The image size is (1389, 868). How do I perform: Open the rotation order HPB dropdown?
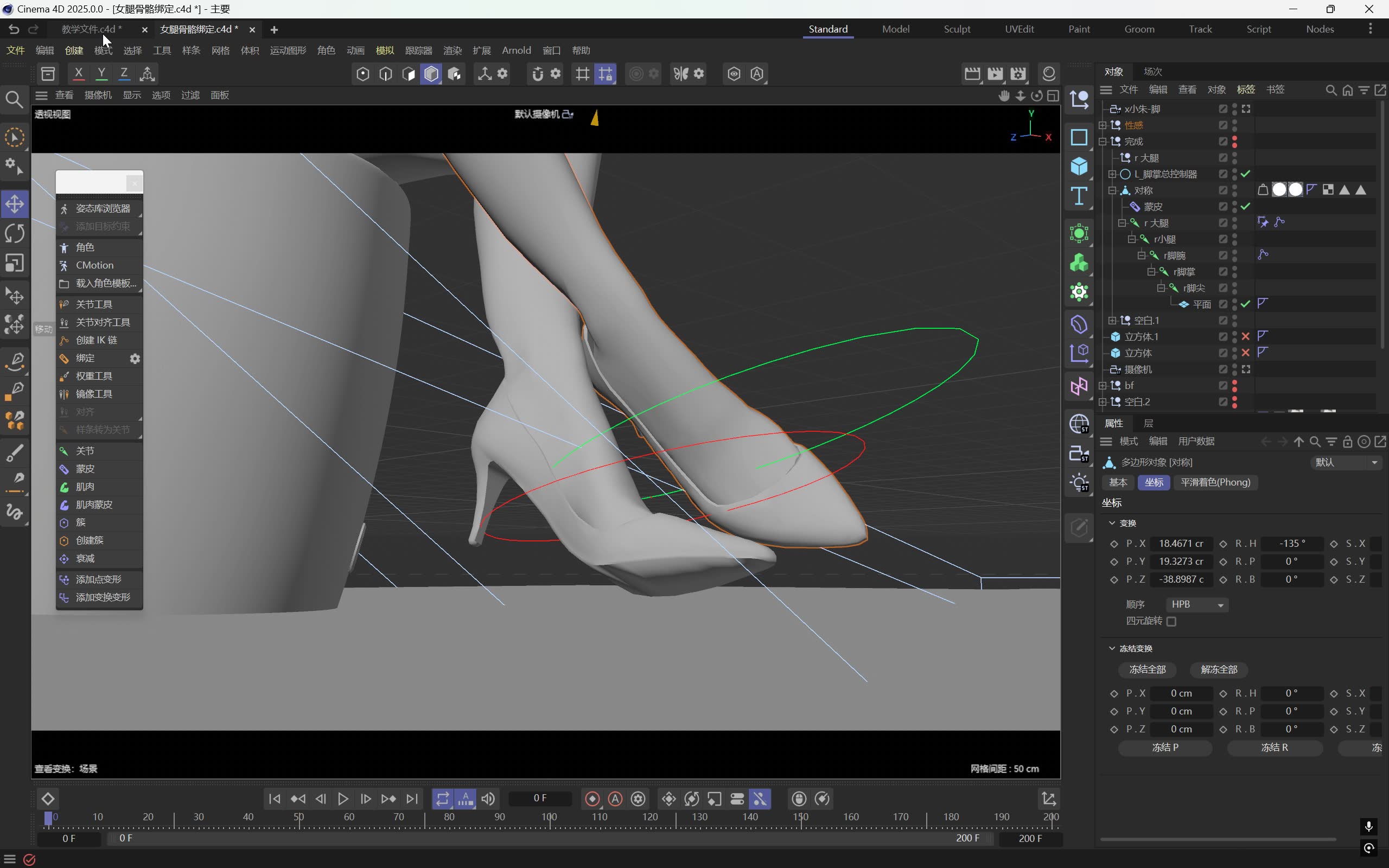pos(1197,604)
